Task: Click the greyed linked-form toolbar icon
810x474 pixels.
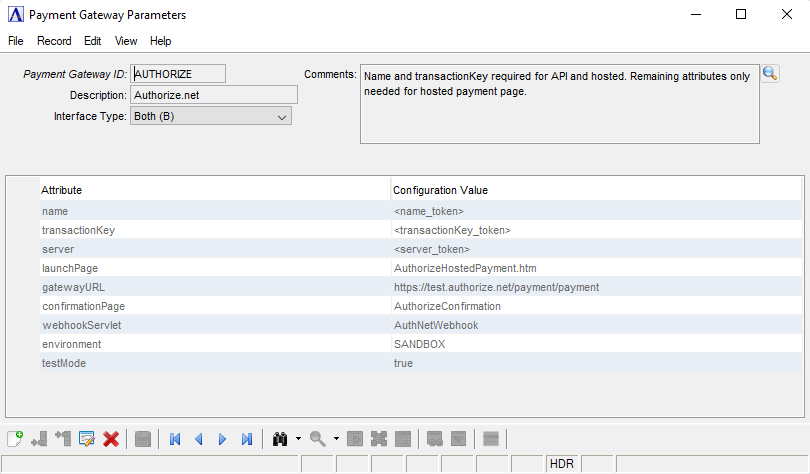Action: tap(435, 439)
